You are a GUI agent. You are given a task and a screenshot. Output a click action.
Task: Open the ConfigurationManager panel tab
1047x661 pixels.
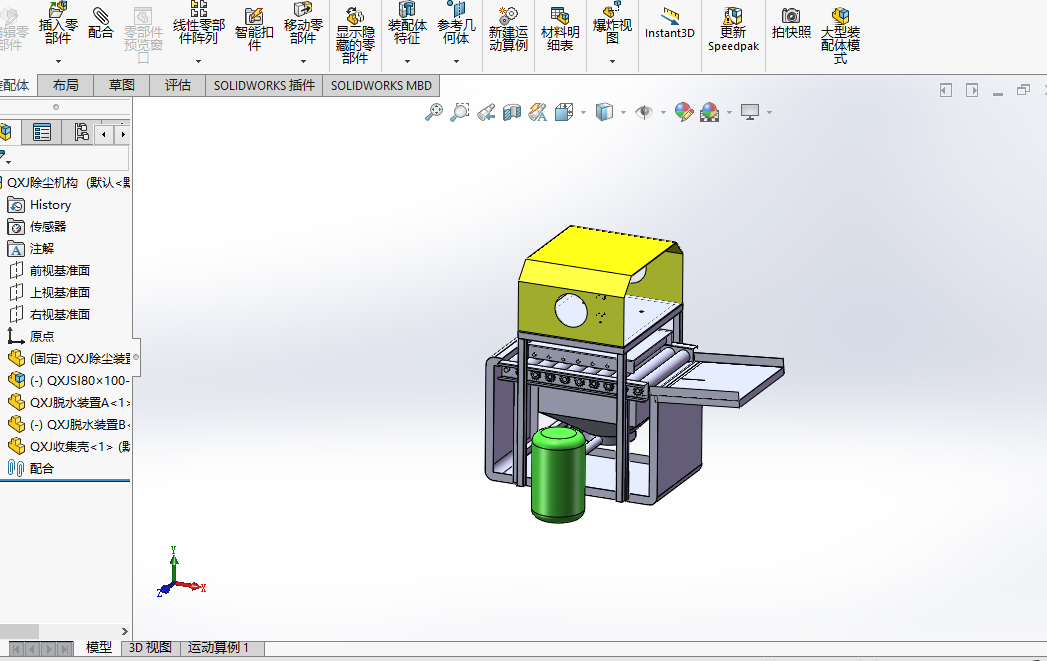(x=80, y=132)
